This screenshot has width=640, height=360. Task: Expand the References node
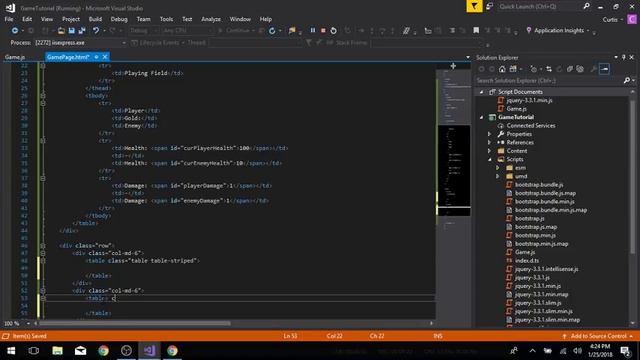489,143
